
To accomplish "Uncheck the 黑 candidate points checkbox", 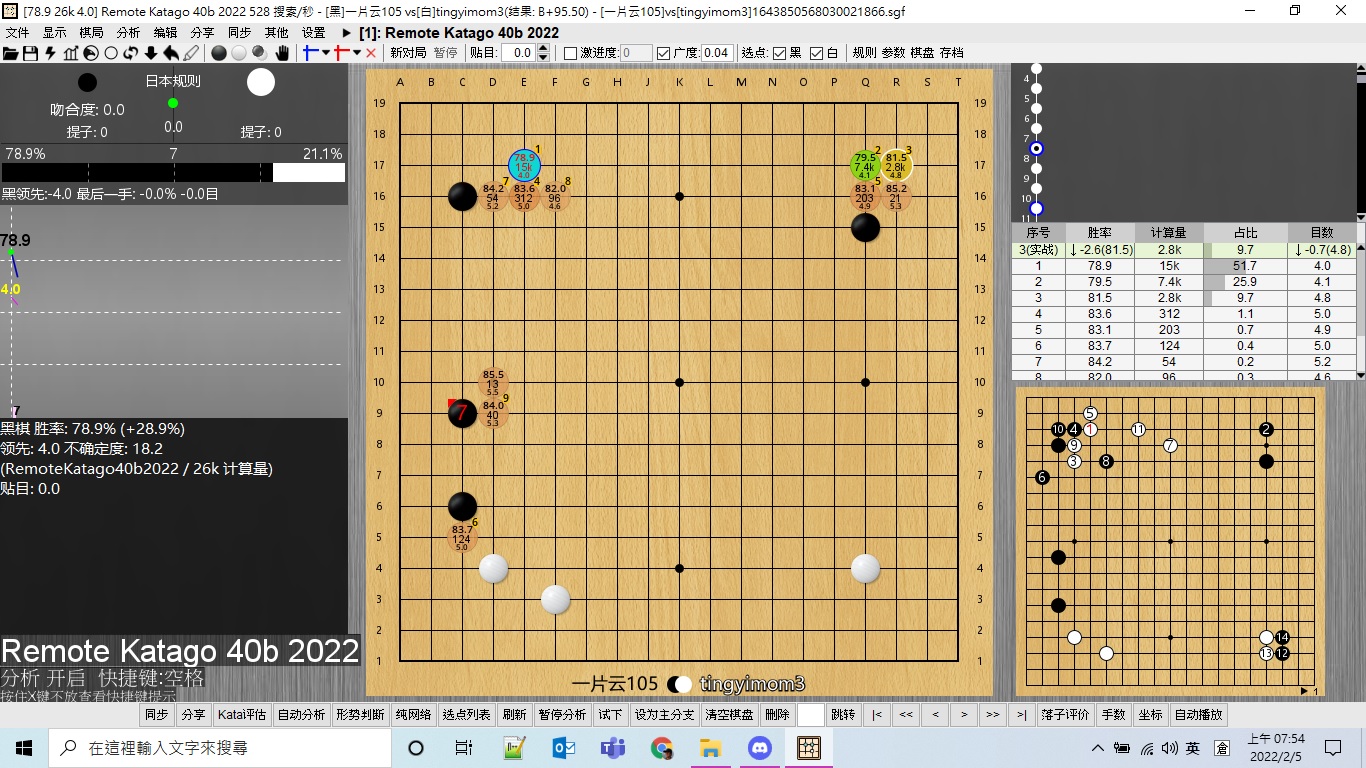I will (779, 52).
